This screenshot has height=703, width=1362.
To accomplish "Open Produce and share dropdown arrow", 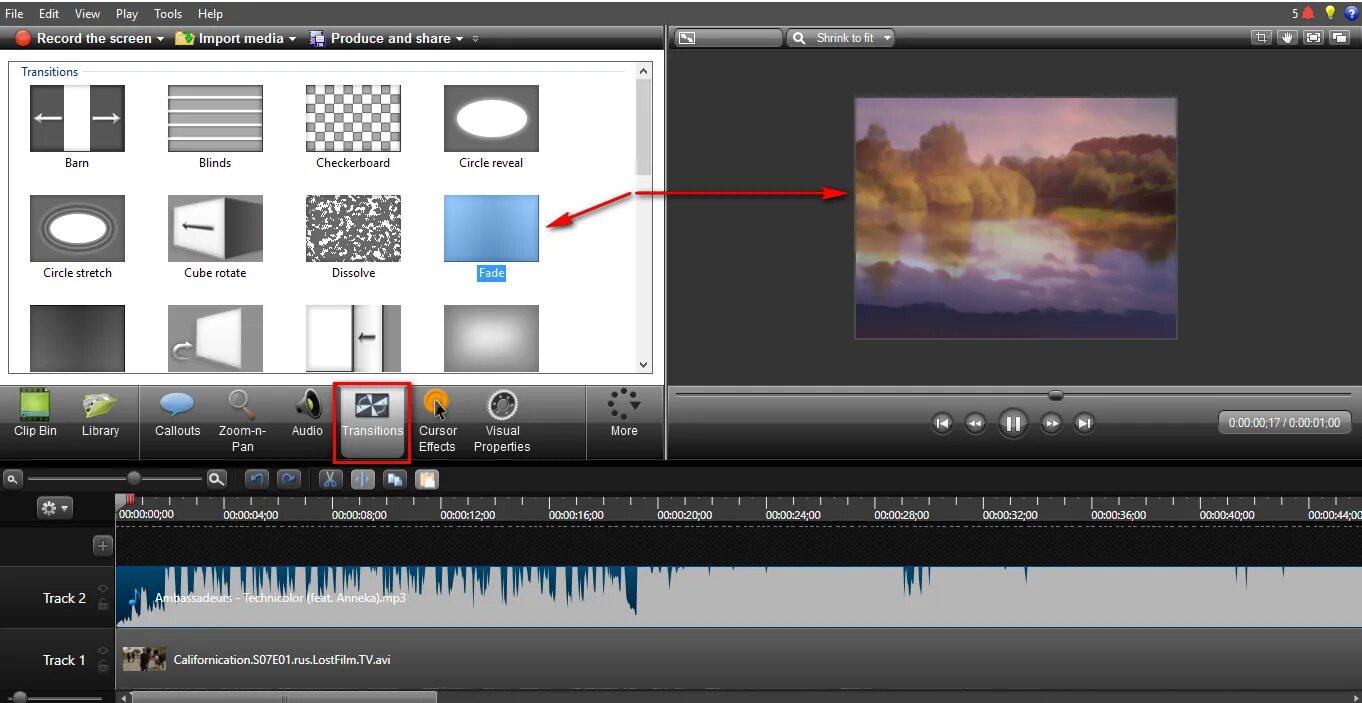I will [459, 39].
